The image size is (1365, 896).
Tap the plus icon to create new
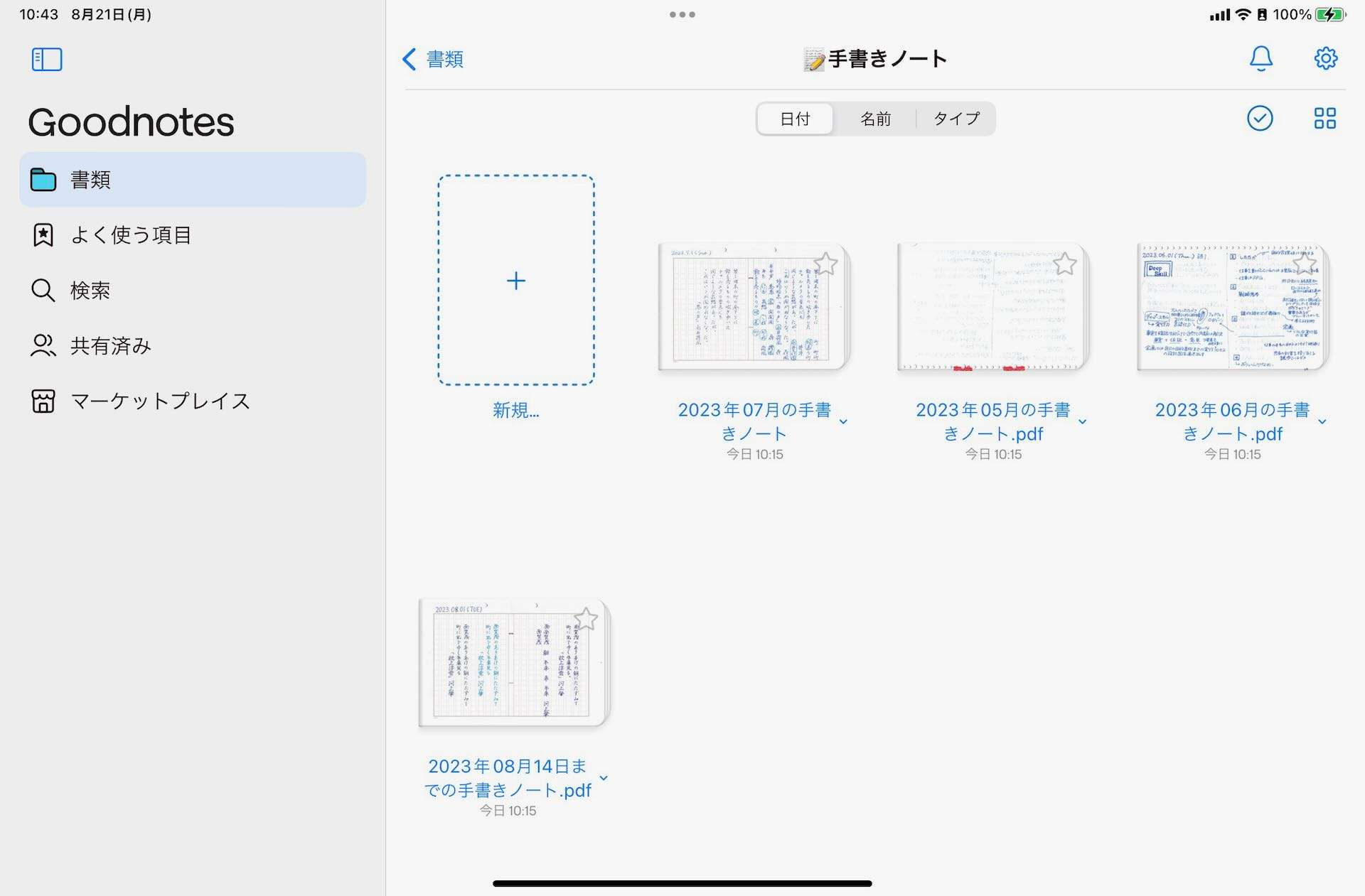point(516,281)
